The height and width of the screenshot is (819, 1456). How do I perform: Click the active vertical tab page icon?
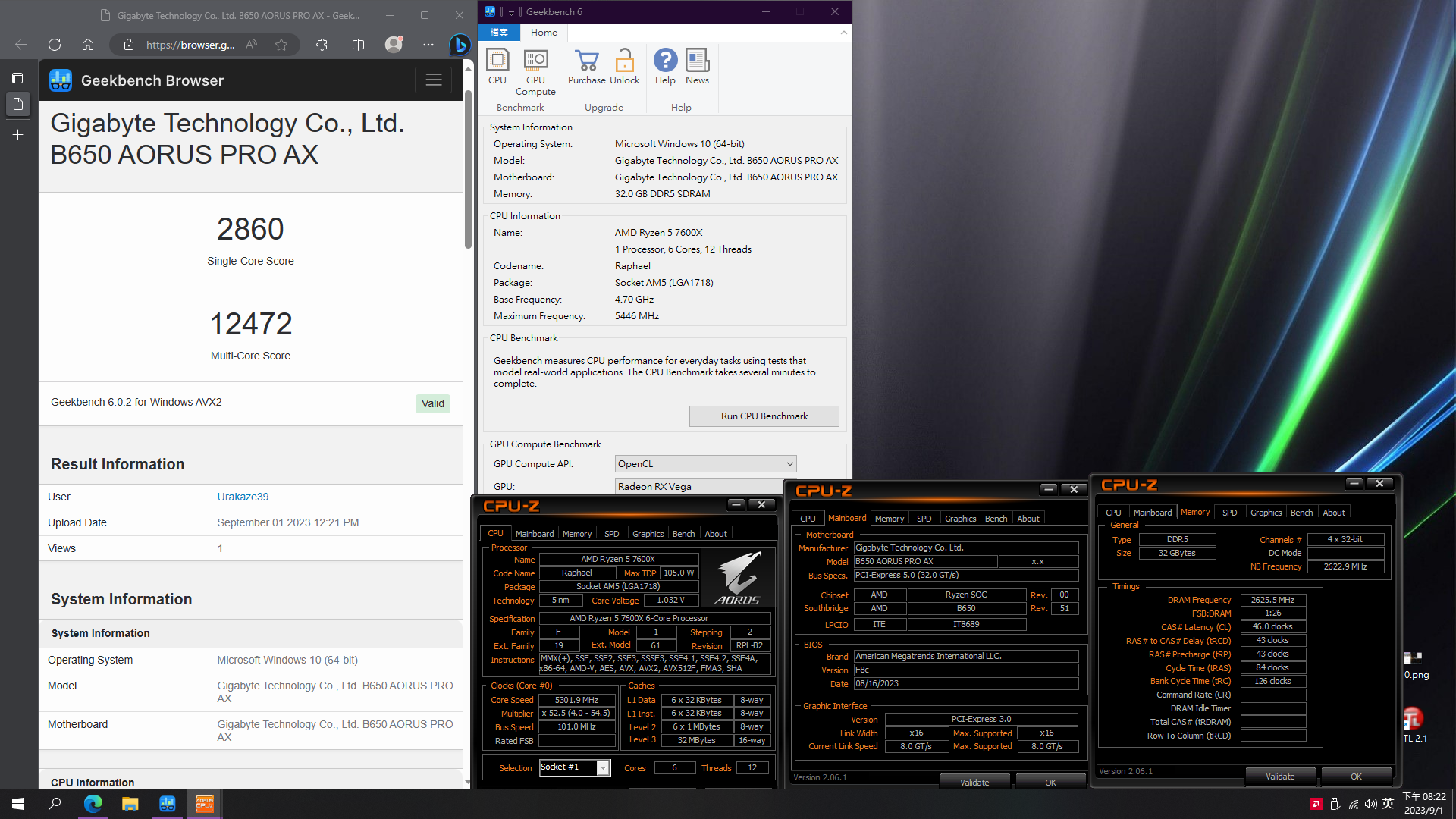pos(17,104)
